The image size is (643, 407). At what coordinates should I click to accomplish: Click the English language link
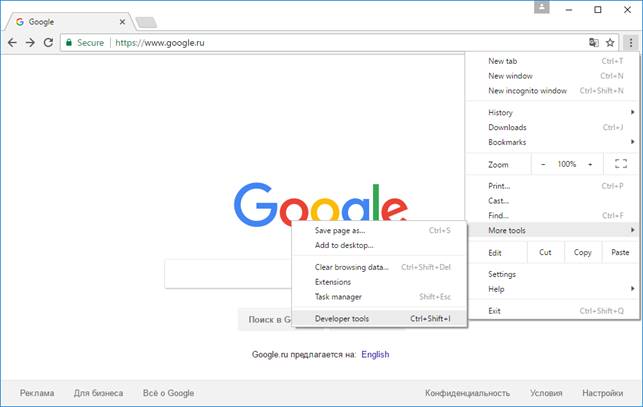click(x=375, y=354)
